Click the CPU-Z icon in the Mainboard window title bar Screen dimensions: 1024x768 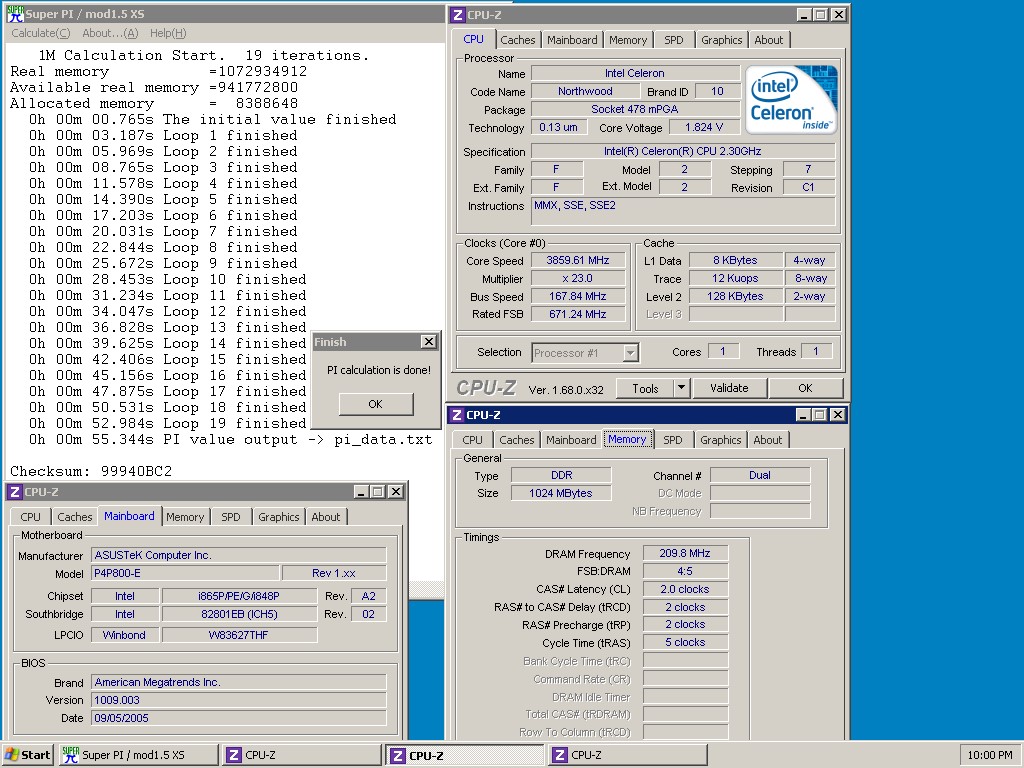coord(15,492)
